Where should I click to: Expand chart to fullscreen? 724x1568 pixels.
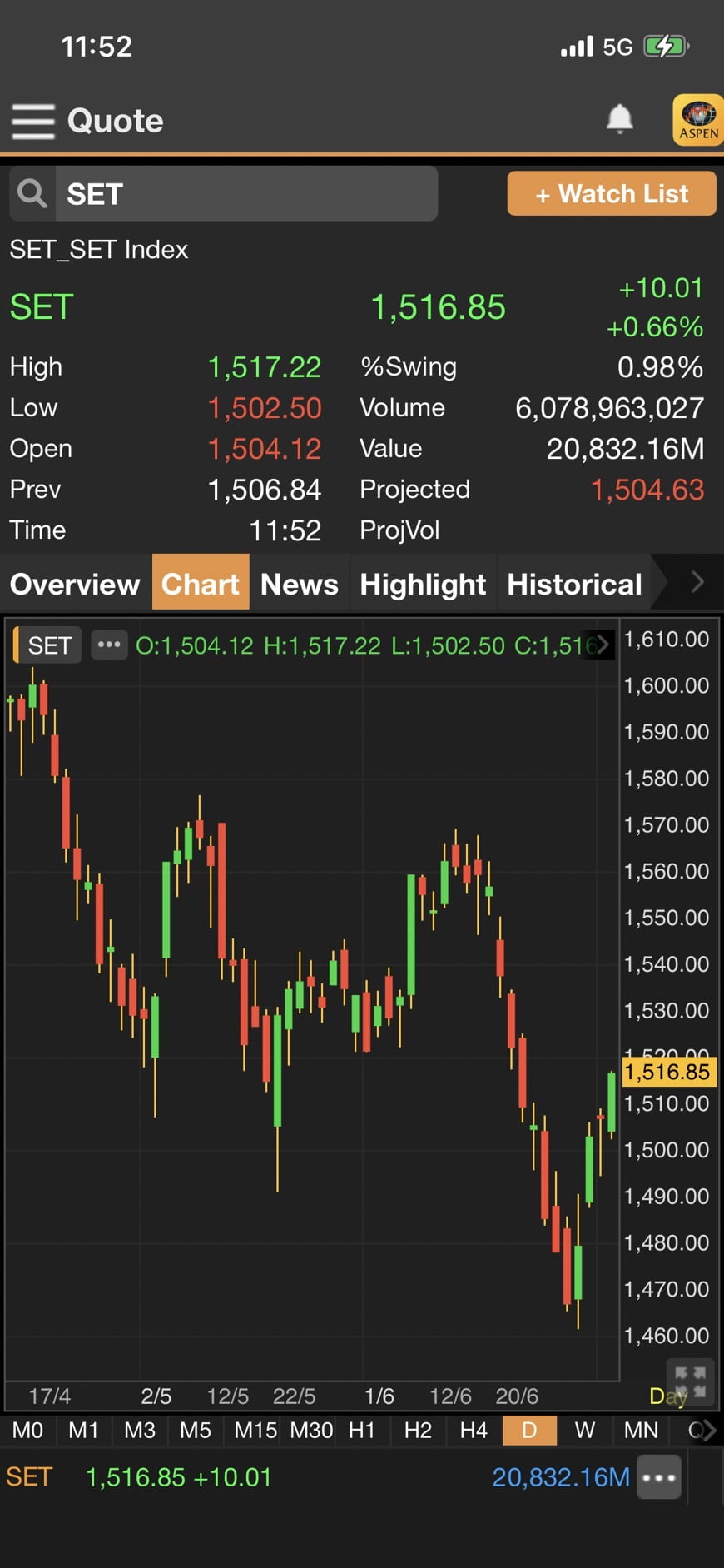[x=689, y=1381]
